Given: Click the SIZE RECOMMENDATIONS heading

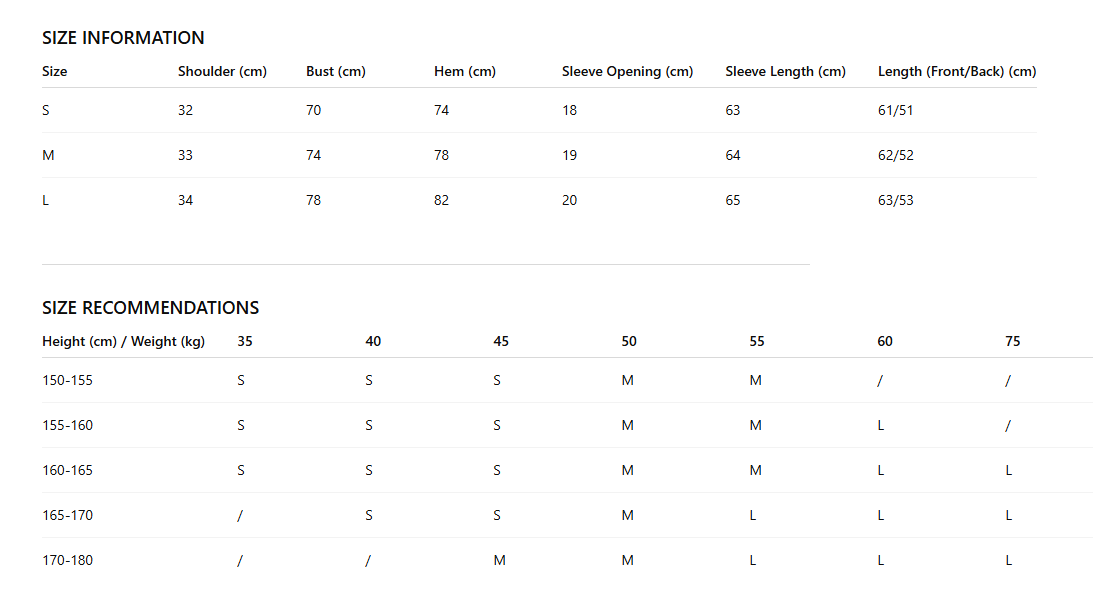Looking at the screenshot, I should [x=151, y=307].
